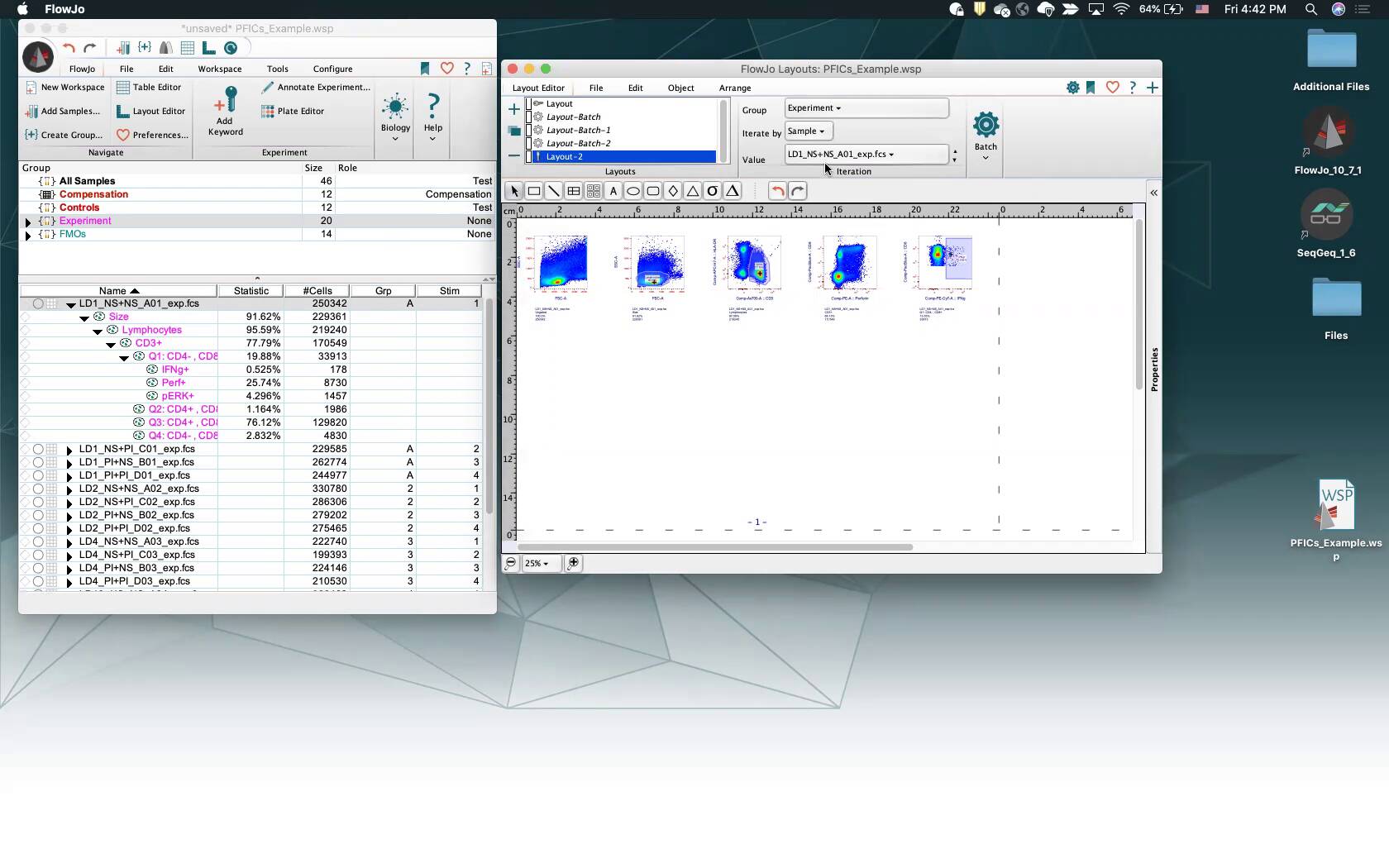Select the circle toggle for LD1_NS+PI_C01_exp.fcs

(x=38, y=449)
